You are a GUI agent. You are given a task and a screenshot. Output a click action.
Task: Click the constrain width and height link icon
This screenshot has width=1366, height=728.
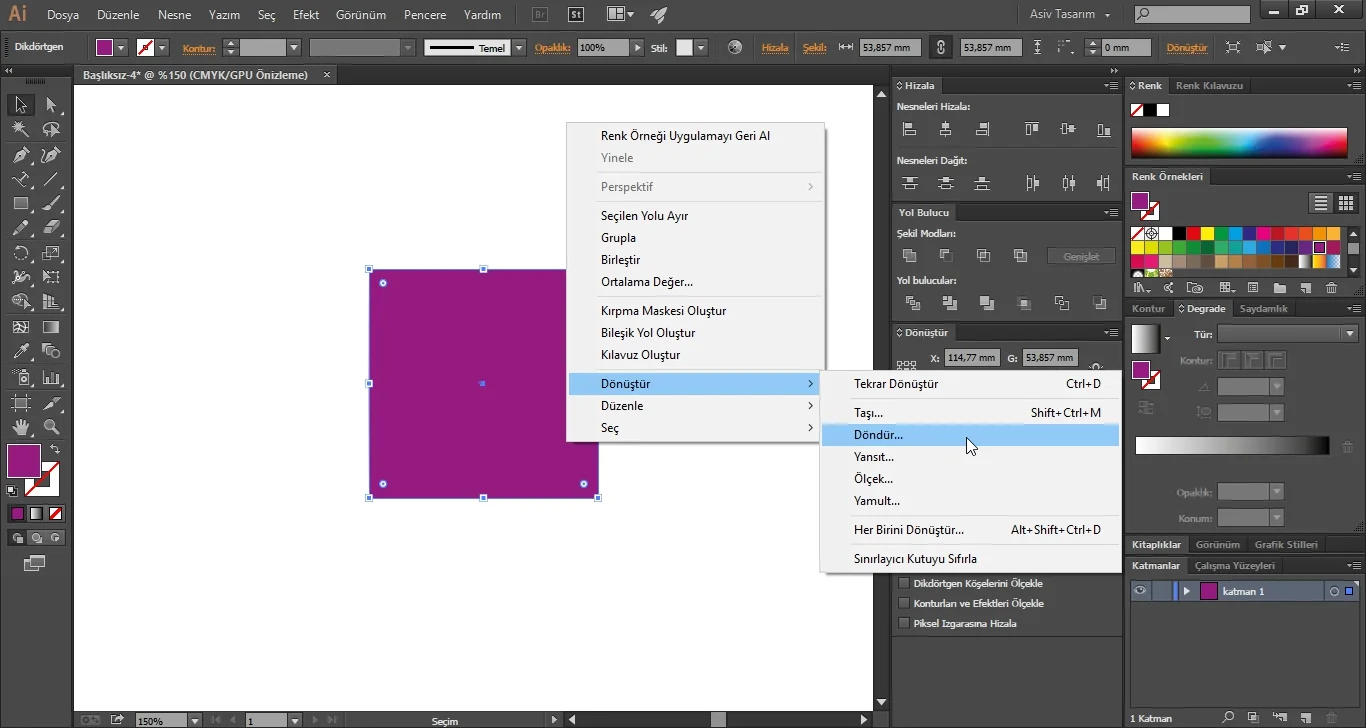[x=939, y=47]
